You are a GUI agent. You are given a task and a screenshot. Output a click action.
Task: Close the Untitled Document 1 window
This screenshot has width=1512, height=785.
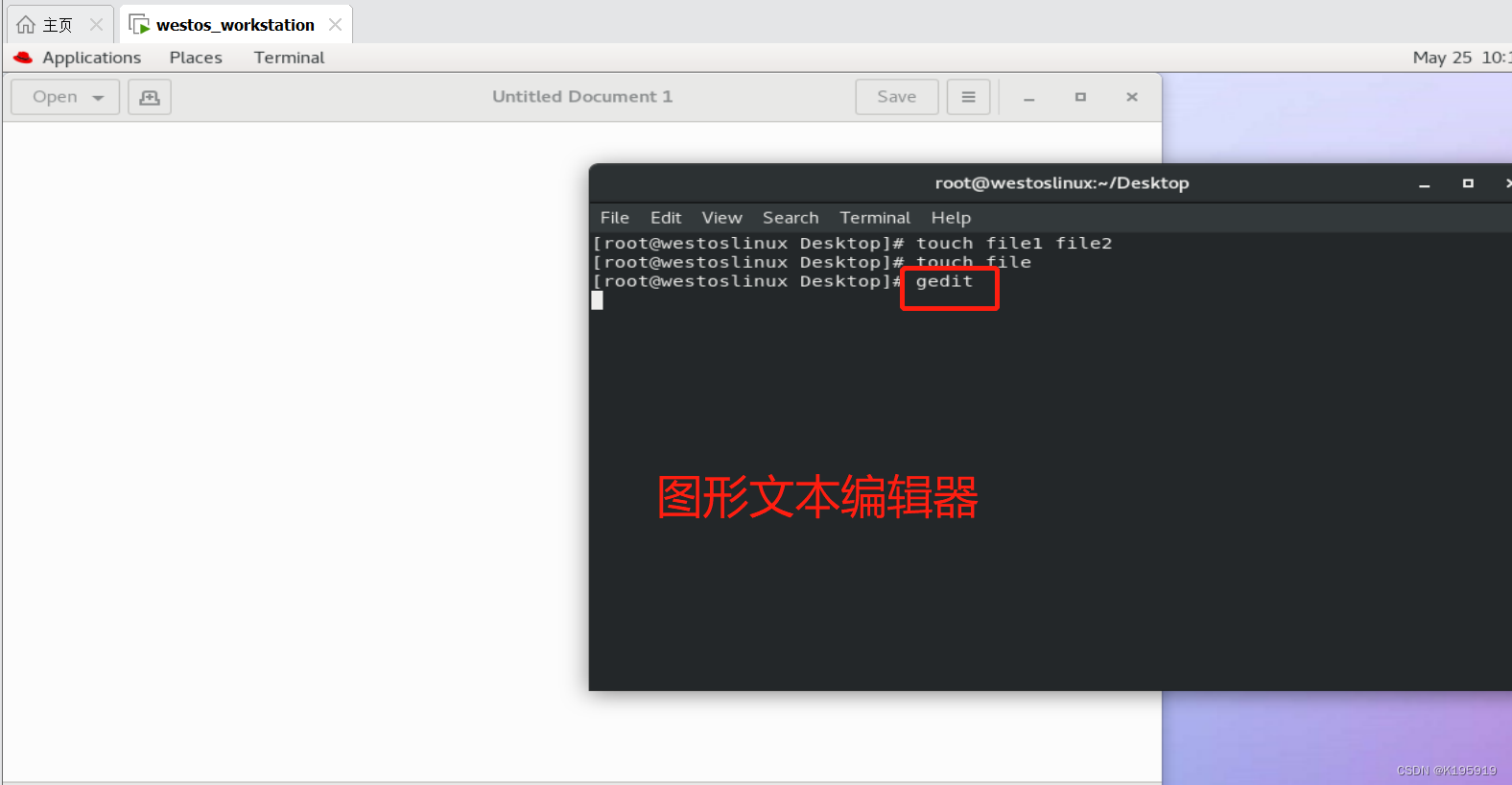tap(1132, 97)
